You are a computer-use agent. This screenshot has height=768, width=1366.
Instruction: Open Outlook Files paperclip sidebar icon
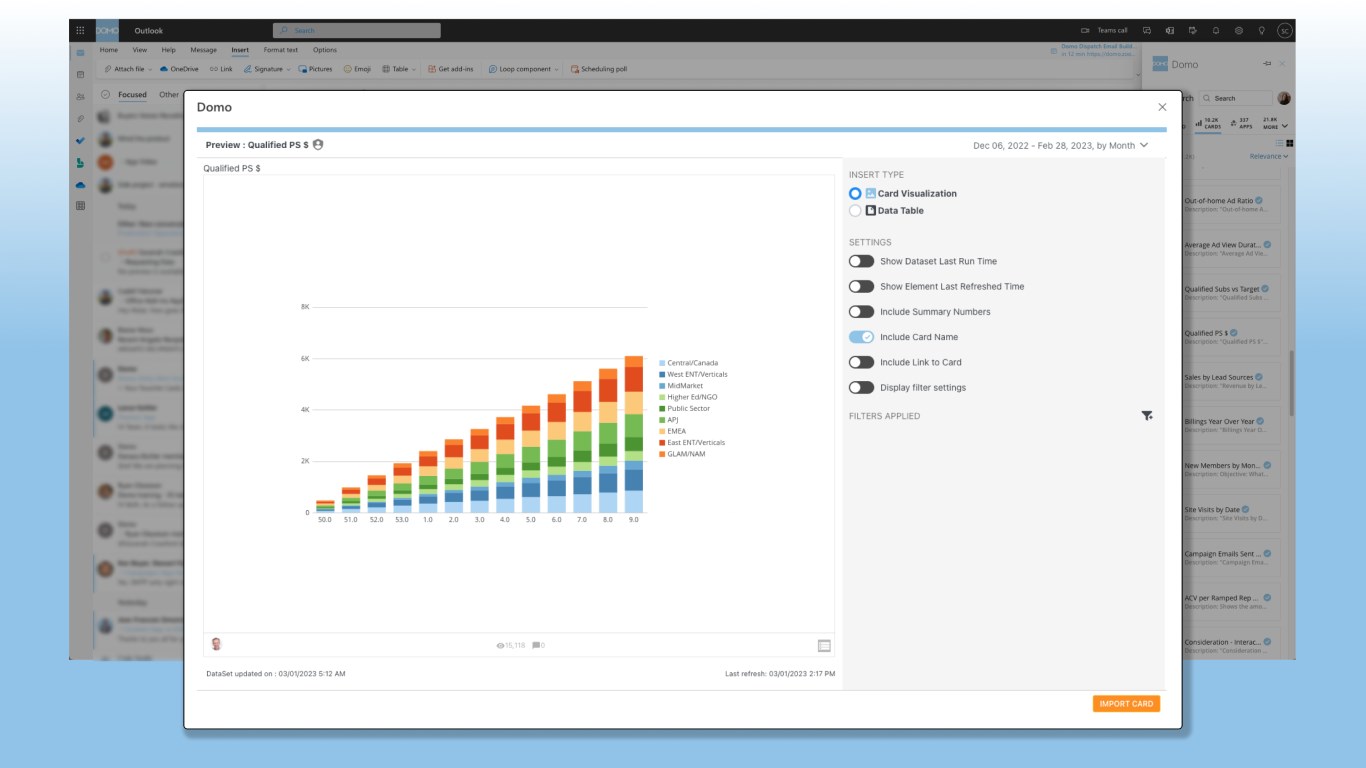80,118
